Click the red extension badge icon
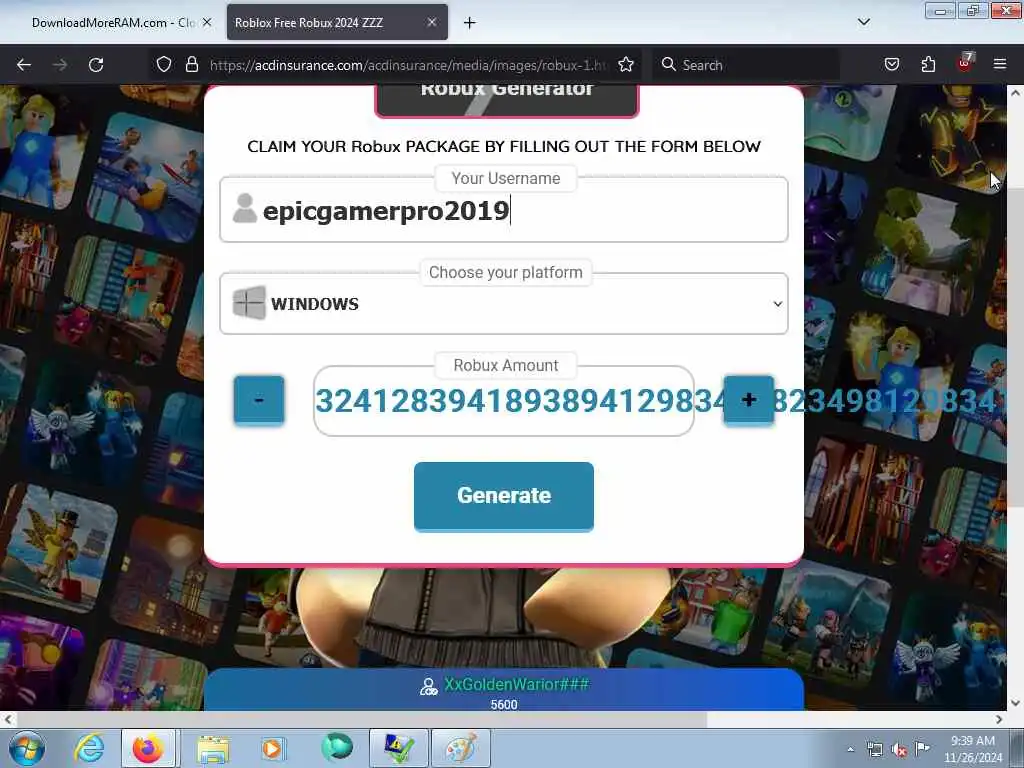The height and width of the screenshot is (768, 1024). [965, 63]
